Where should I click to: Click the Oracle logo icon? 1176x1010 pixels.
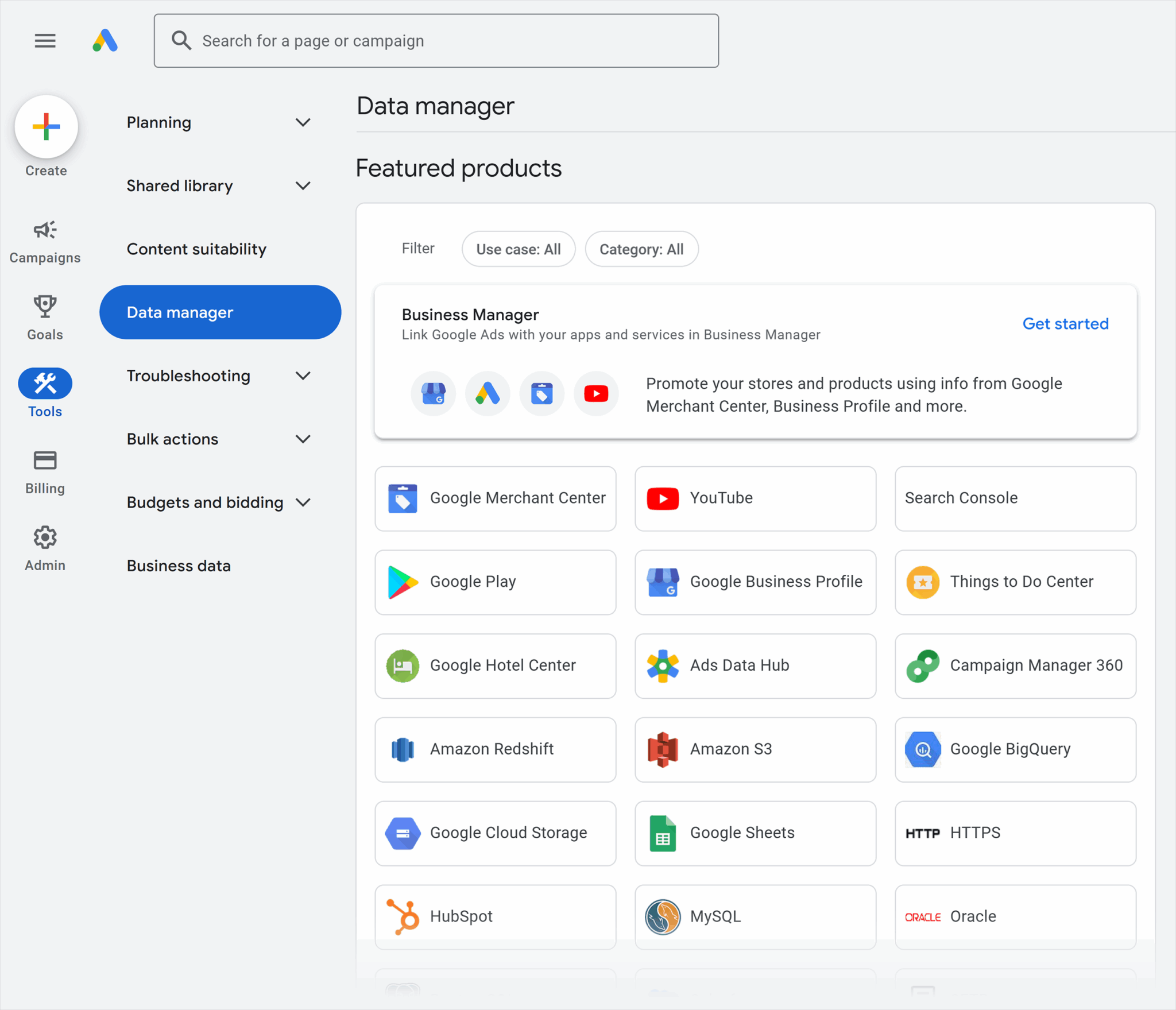click(923, 918)
